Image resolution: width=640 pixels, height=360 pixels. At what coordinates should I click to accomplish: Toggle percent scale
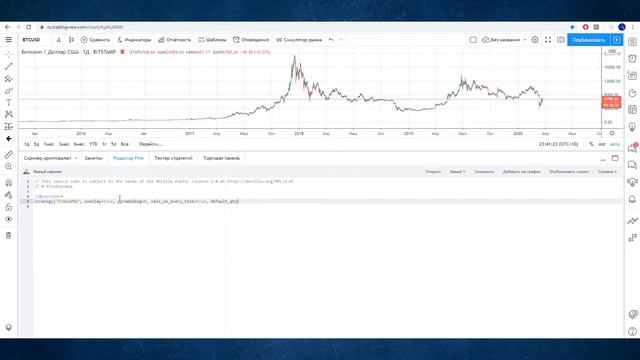point(591,144)
